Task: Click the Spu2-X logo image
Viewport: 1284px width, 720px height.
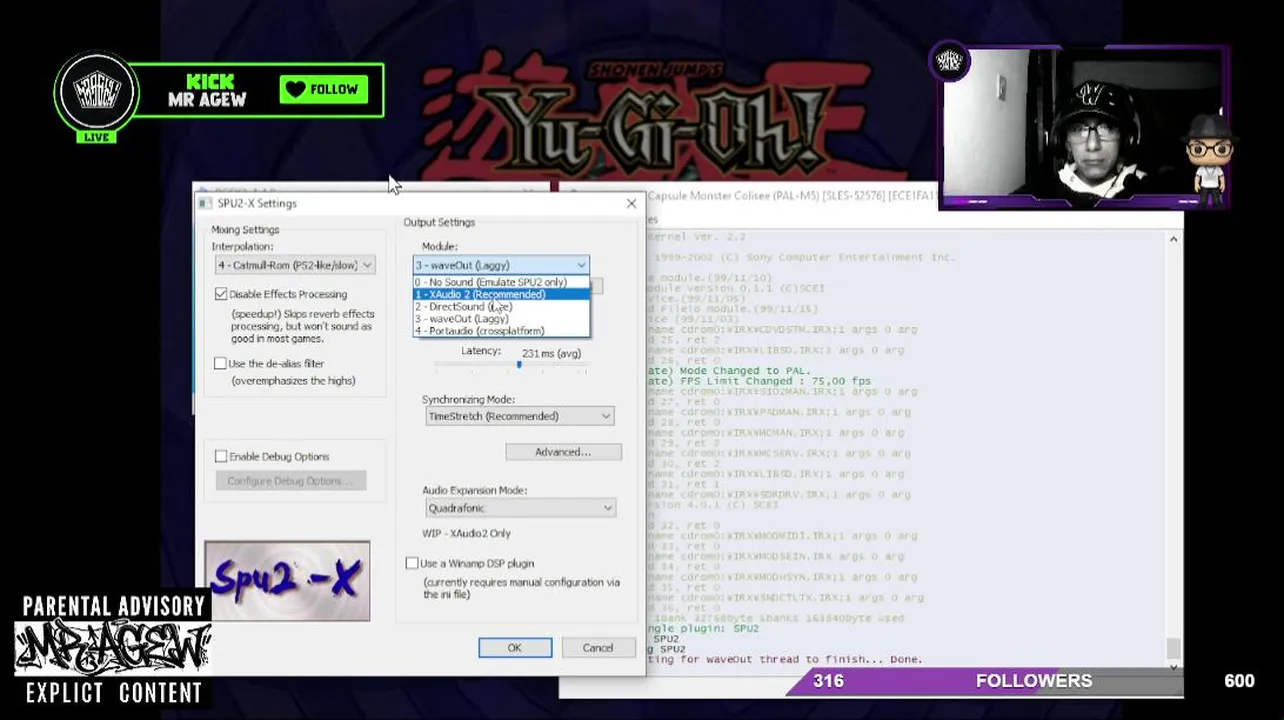Action: [x=287, y=581]
